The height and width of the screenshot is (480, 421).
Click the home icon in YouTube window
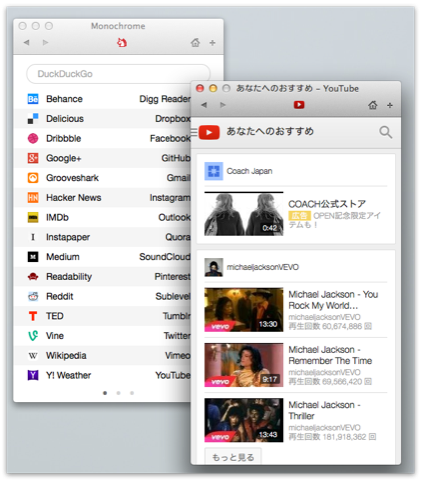(x=373, y=105)
